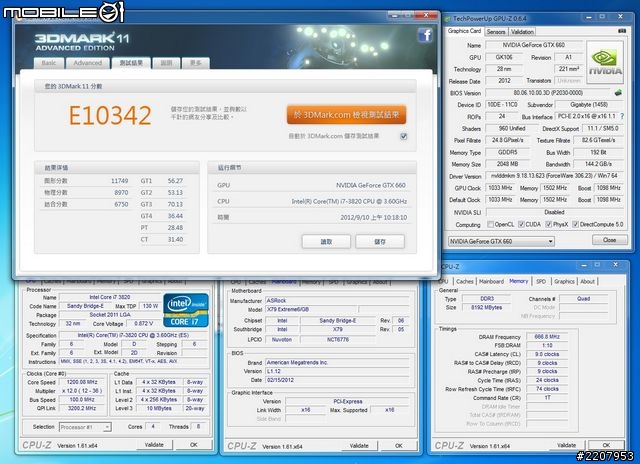Click the BIOS Brand value American Megatrends Inc.
The height and width of the screenshot is (464, 640).
click(338, 362)
